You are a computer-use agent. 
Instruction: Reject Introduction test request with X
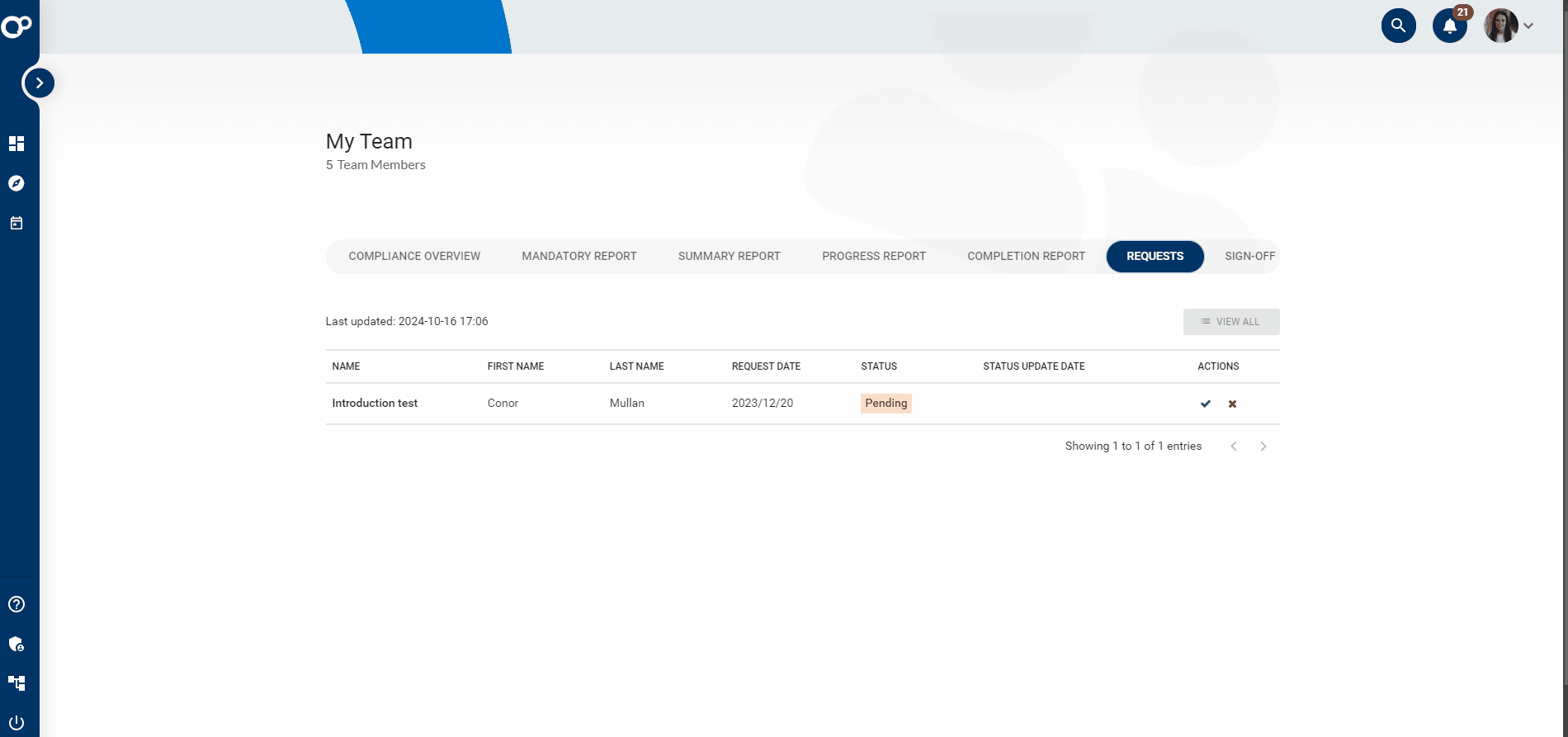tap(1232, 404)
